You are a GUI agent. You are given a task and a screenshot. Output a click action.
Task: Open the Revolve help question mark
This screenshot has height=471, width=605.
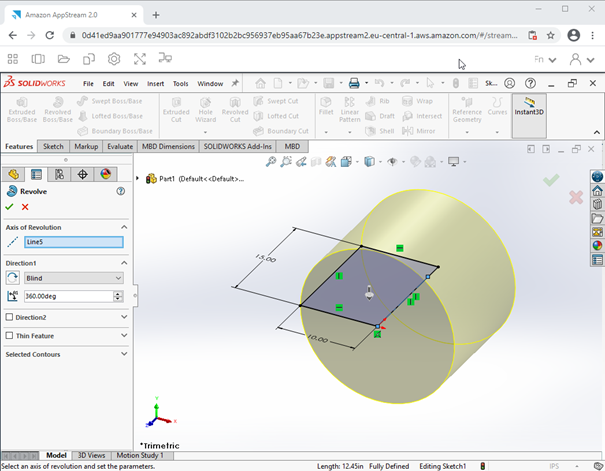tap(121, 191)
